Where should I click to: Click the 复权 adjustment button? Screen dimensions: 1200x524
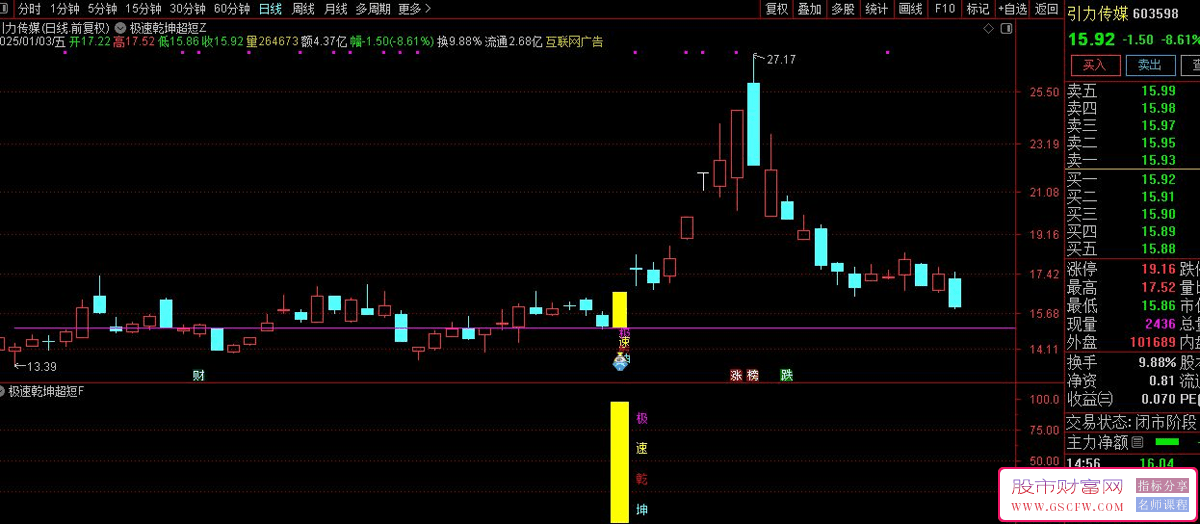tap(777, 9)
